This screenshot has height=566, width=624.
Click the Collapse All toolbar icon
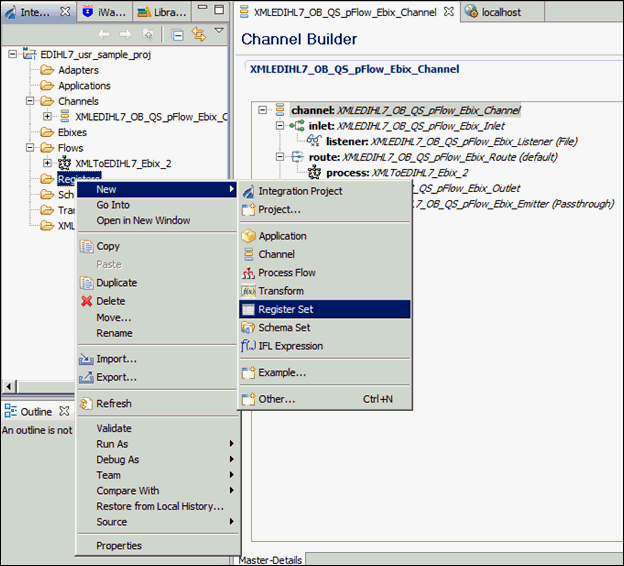(177, 34)
